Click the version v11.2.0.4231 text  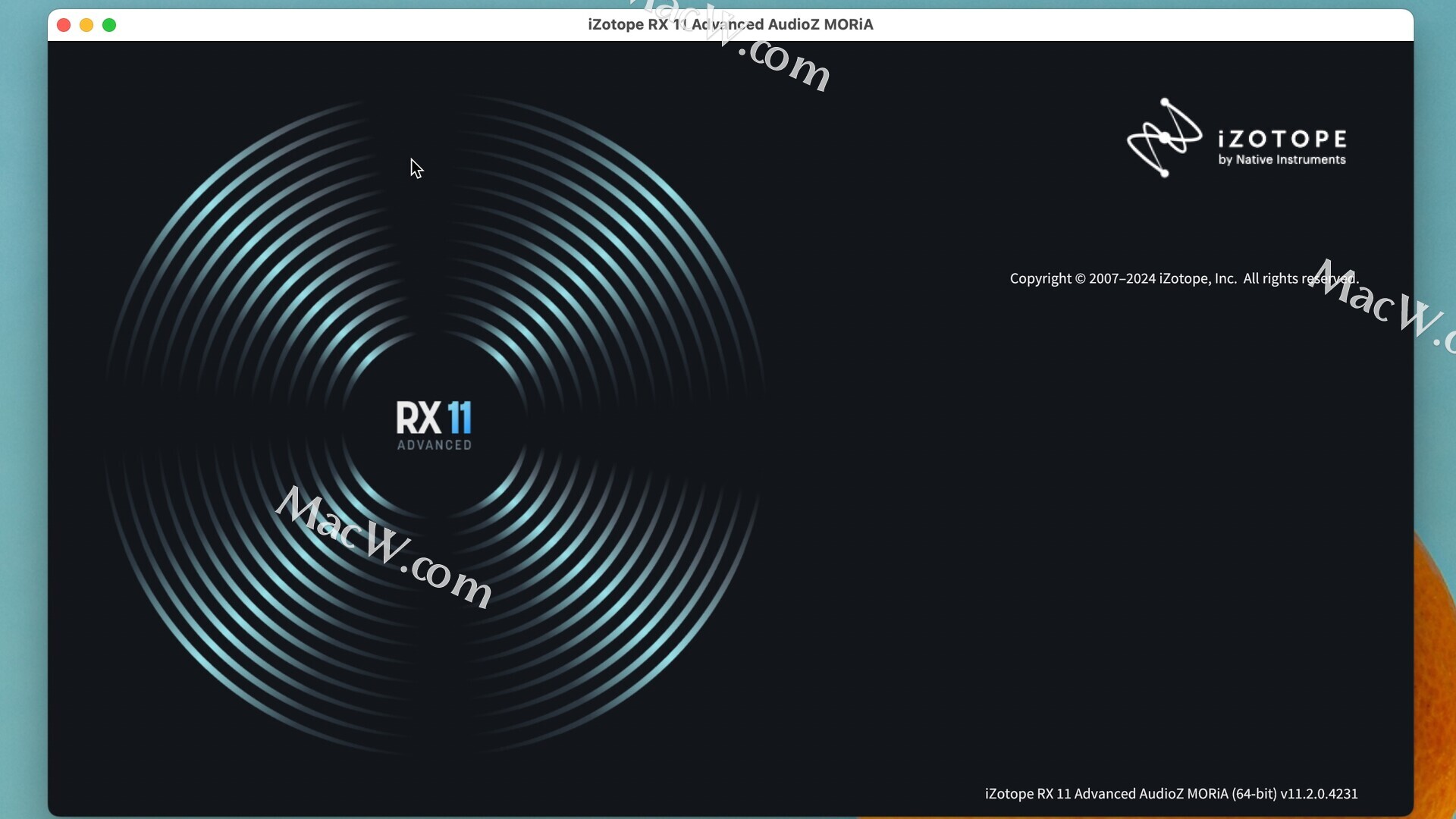click(1319, 793)
